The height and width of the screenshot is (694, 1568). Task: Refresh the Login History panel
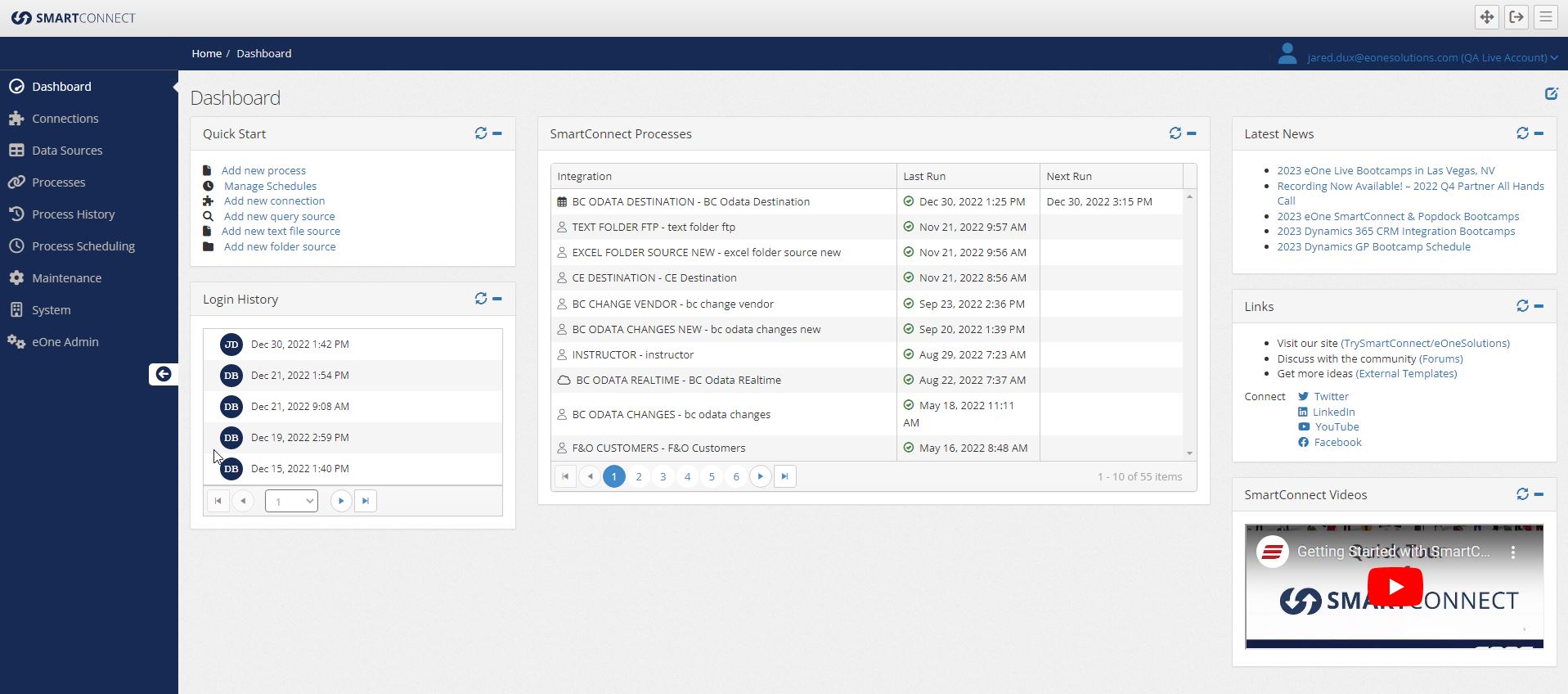(x=481, y=299)
